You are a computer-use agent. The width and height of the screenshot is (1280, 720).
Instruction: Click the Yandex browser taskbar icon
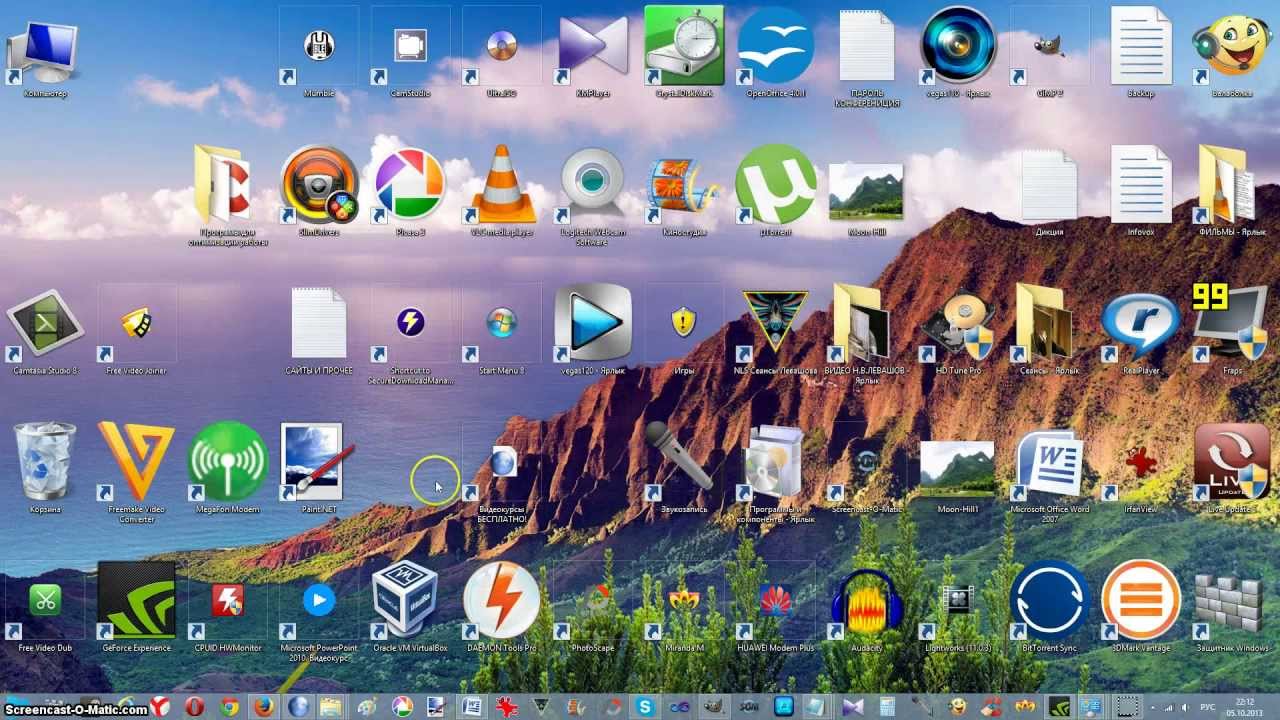160,706
